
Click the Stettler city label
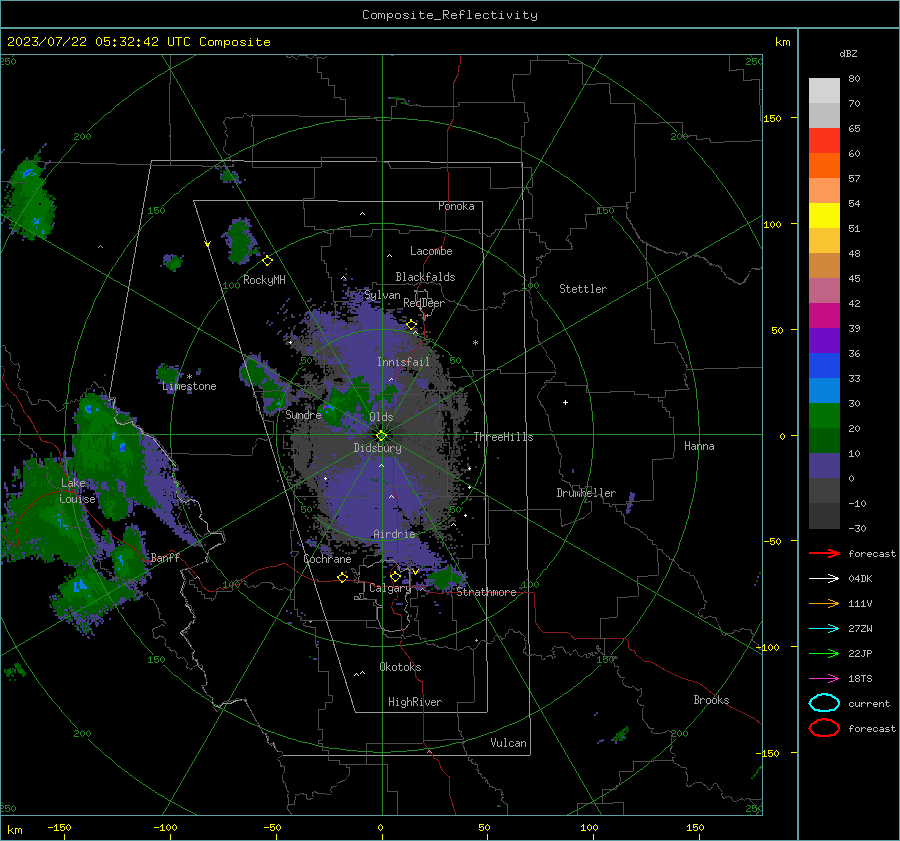point(583,289)
